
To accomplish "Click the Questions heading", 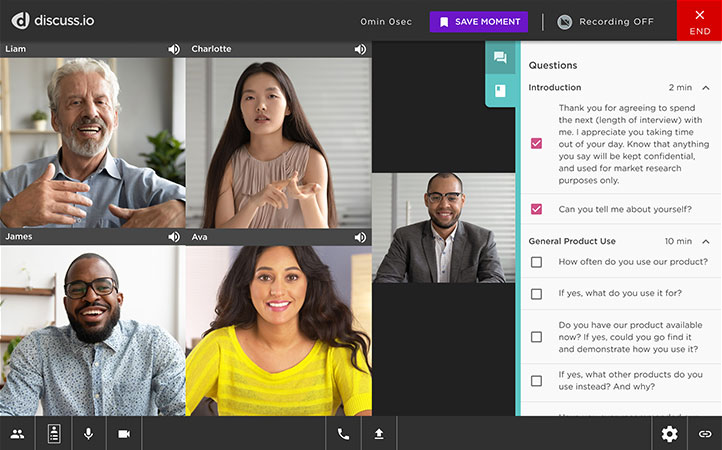I will [553, 65].
